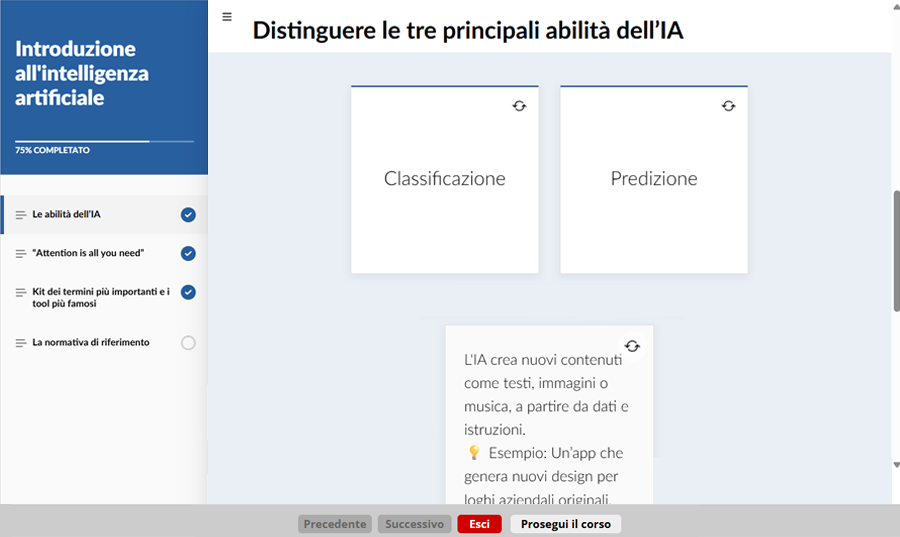Click the lines icon beside Kit dei termini
Image resolution: width=900 pixels, height=537 pixels.
click(21, 292)
